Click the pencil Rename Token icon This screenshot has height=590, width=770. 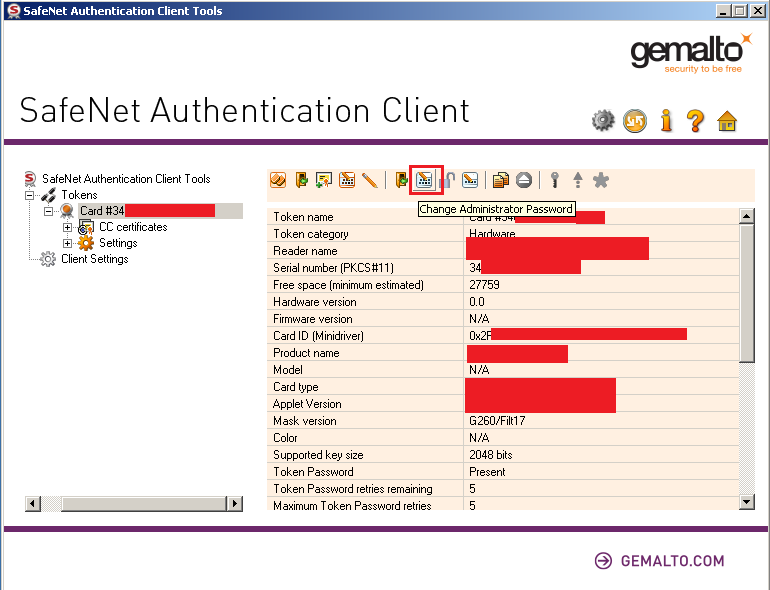click(x=370, y=180)
